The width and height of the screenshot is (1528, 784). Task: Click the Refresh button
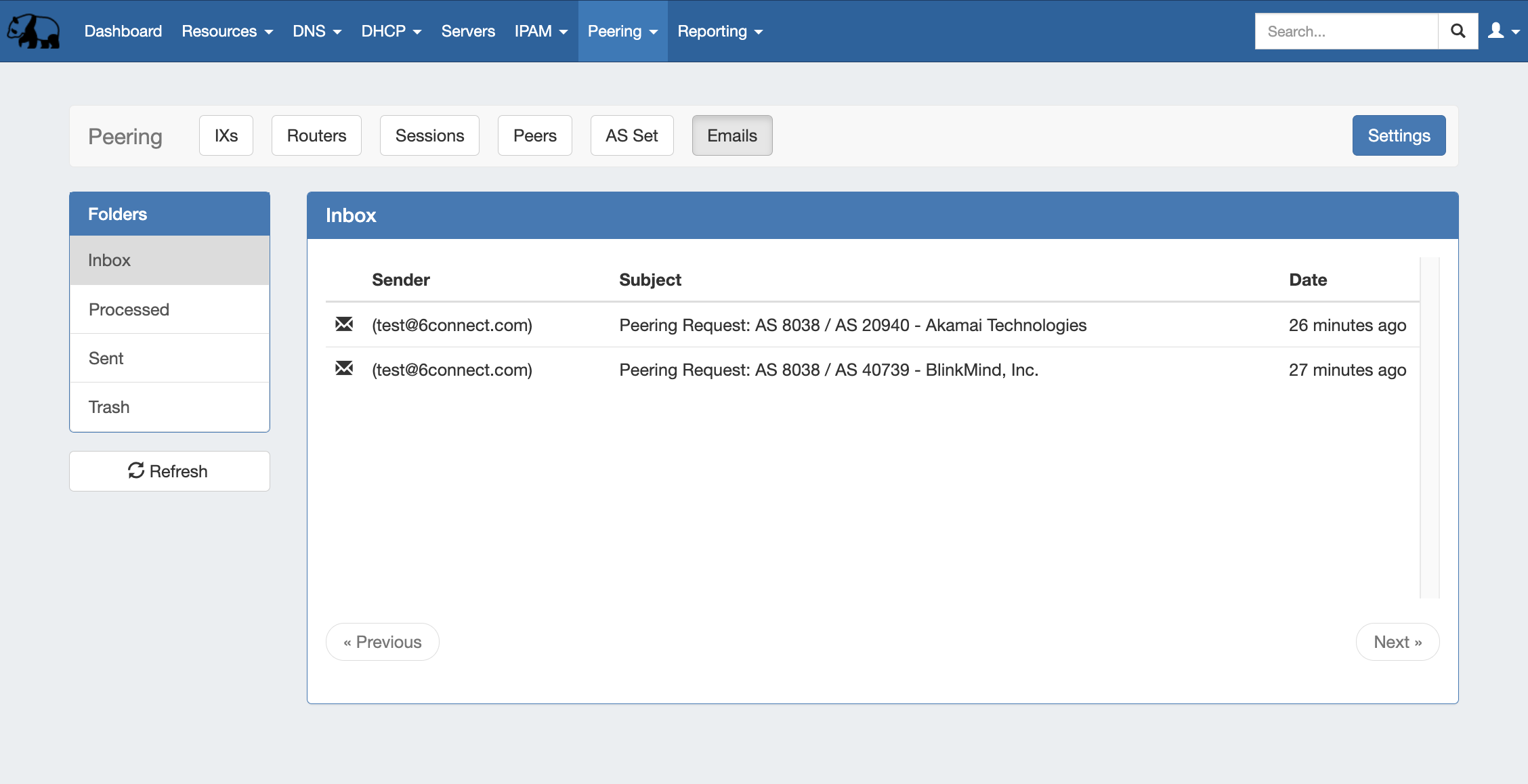coord(169,471)
